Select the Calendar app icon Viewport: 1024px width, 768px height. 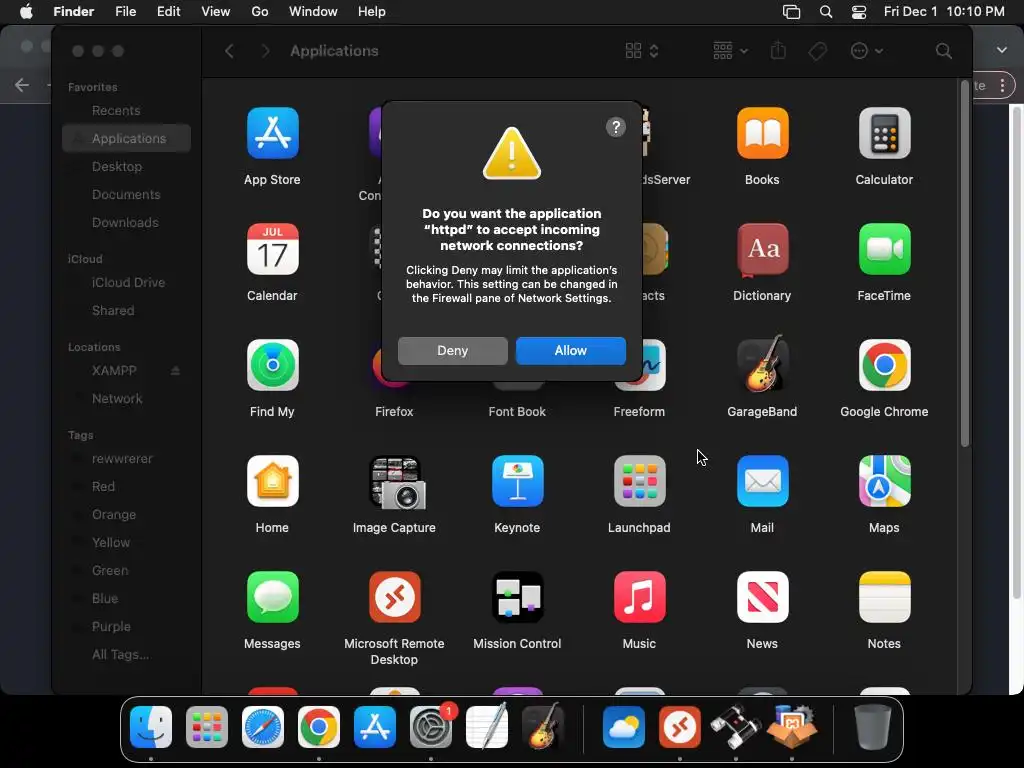point(272,249)
